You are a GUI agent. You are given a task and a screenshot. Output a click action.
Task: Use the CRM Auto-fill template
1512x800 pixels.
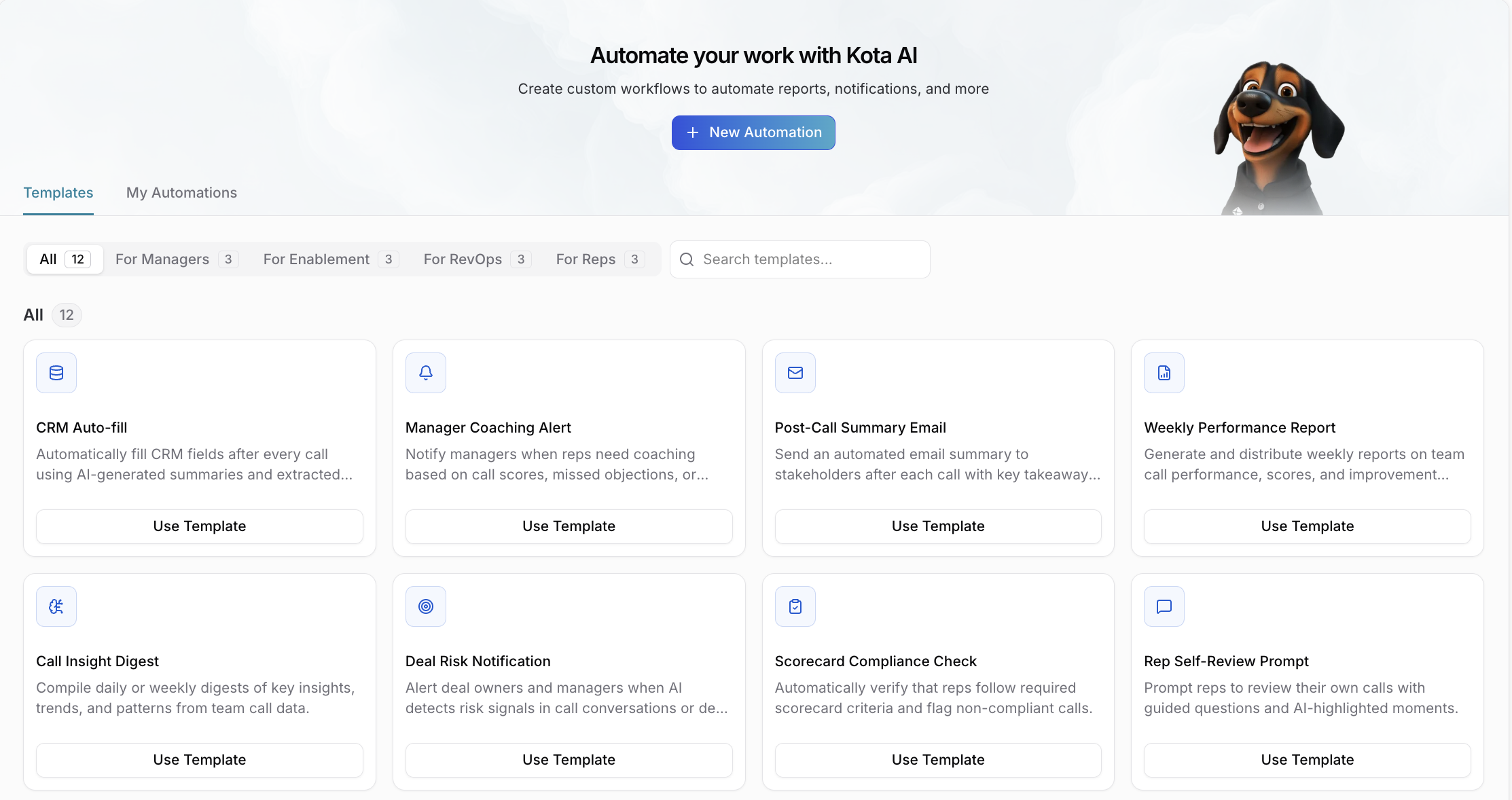pyautogui.click(x=200, y=526)
